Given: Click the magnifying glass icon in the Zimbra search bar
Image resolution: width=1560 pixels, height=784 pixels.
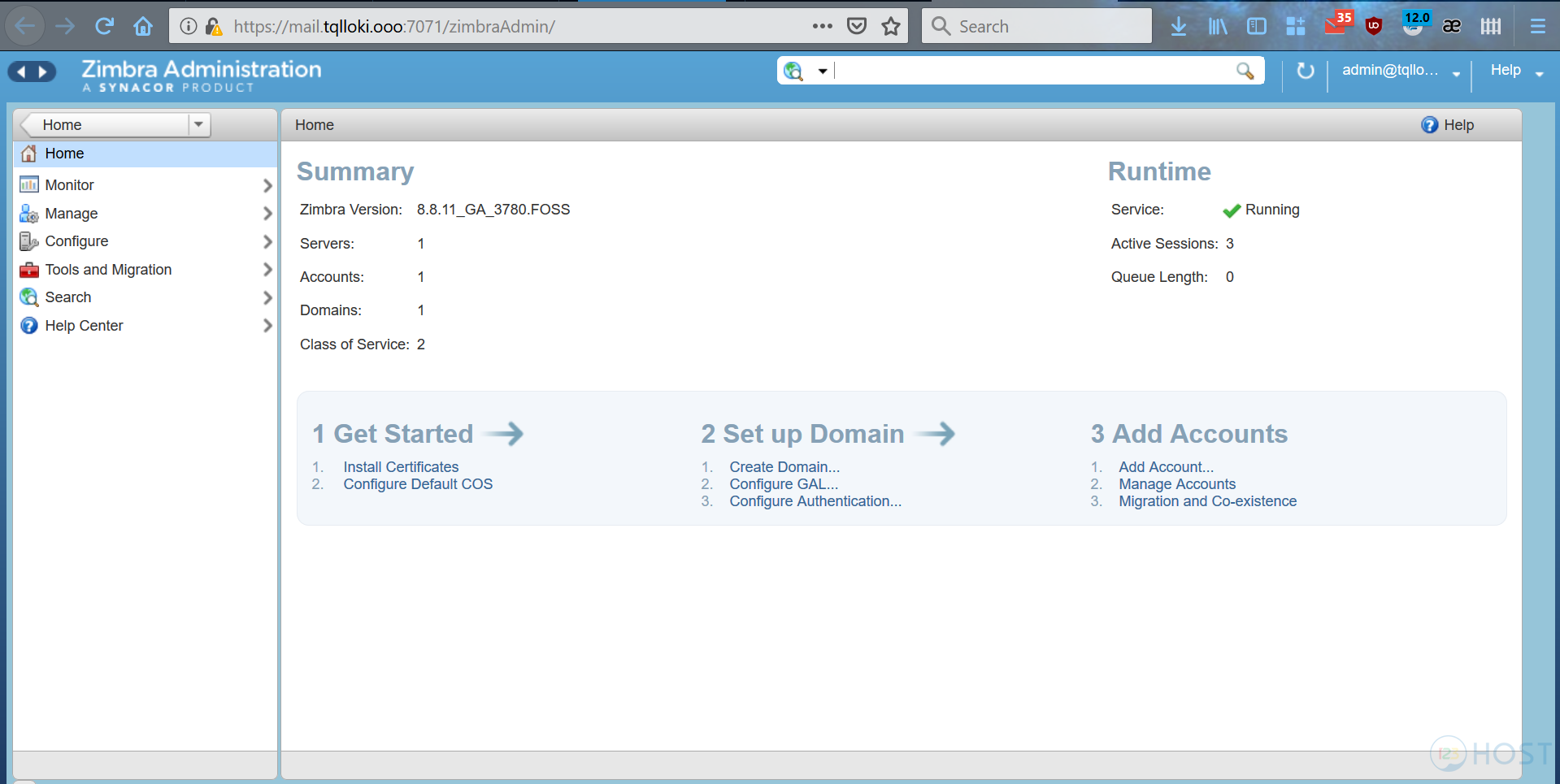Looking at the screenshot, I should (x=1245, y=71).
